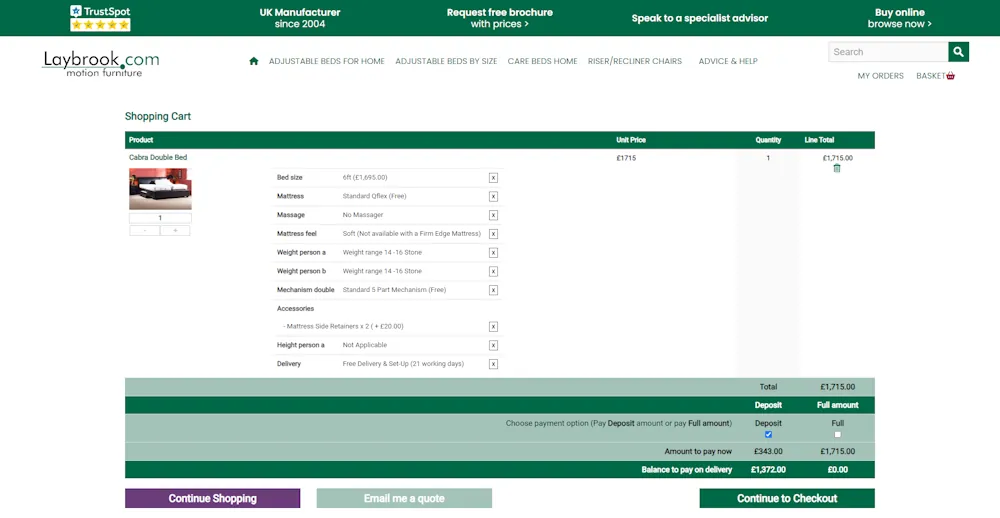Click the Search input field
The image size is (1000, 518).
(888, 52)
